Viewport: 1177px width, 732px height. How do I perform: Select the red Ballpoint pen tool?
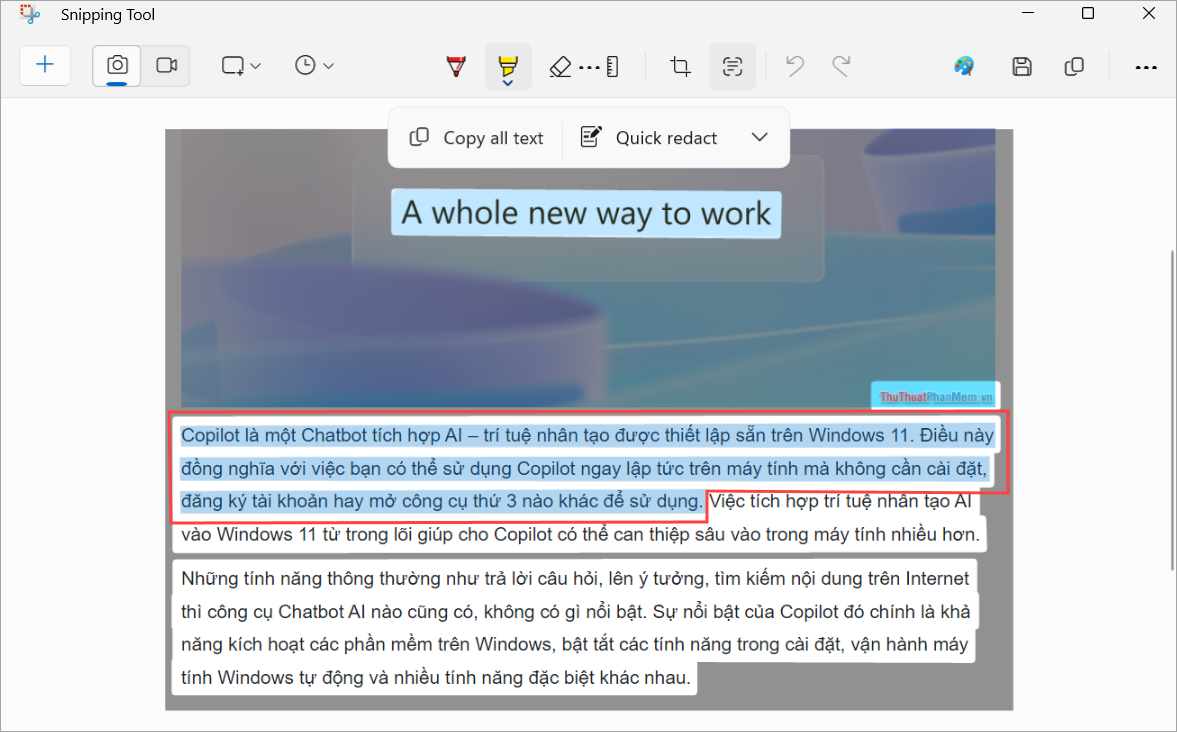tap(455, 66)
